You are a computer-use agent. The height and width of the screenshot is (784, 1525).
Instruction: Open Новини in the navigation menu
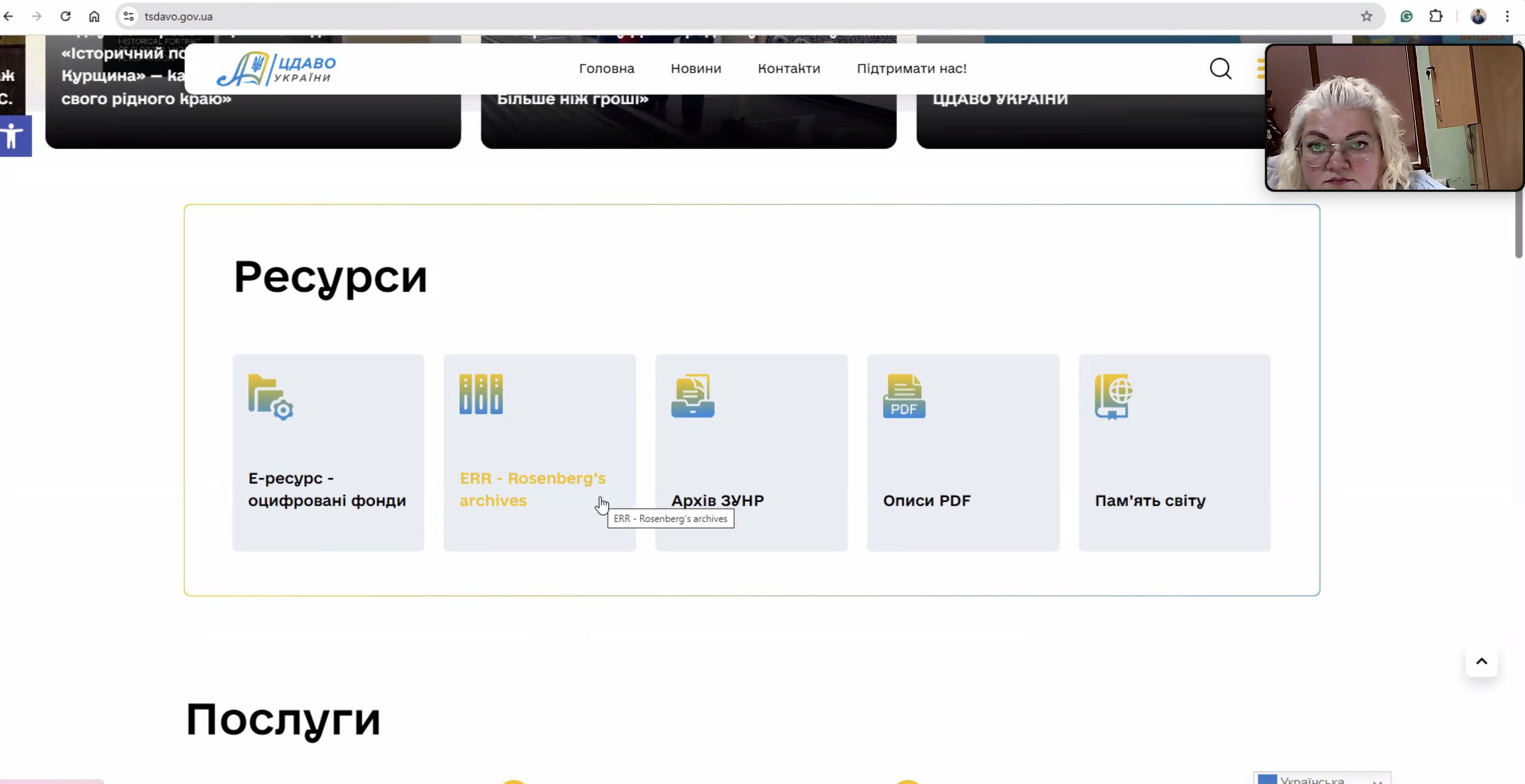695,69
